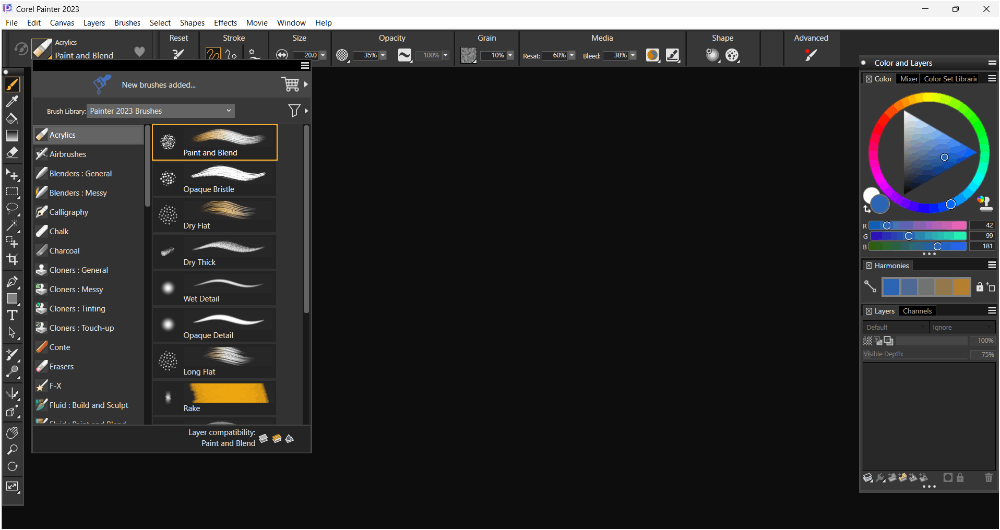
Task: Switch to the Channels tab
Action: [x=917, y=311]
